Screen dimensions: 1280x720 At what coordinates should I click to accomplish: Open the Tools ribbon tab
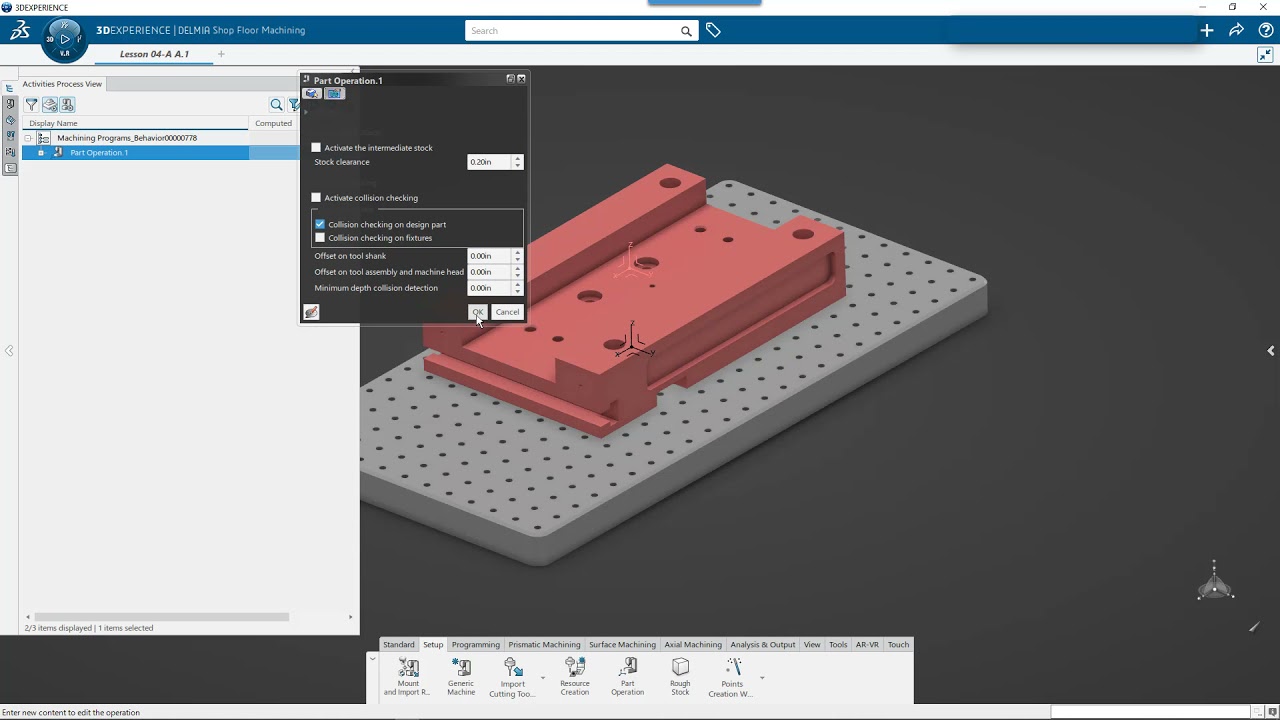coord(838,645)
